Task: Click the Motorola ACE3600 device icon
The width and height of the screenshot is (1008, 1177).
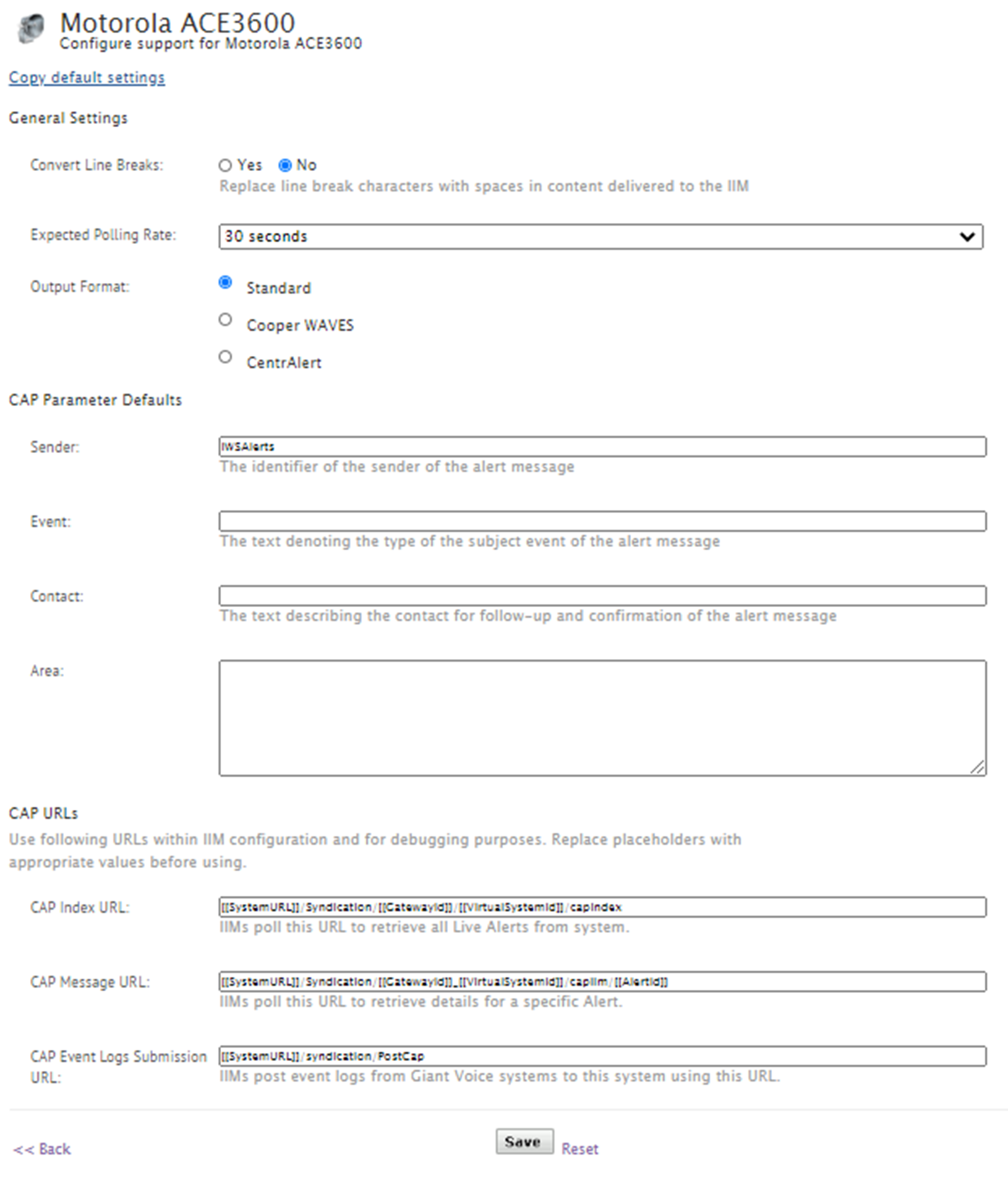Action: [30, 28]
